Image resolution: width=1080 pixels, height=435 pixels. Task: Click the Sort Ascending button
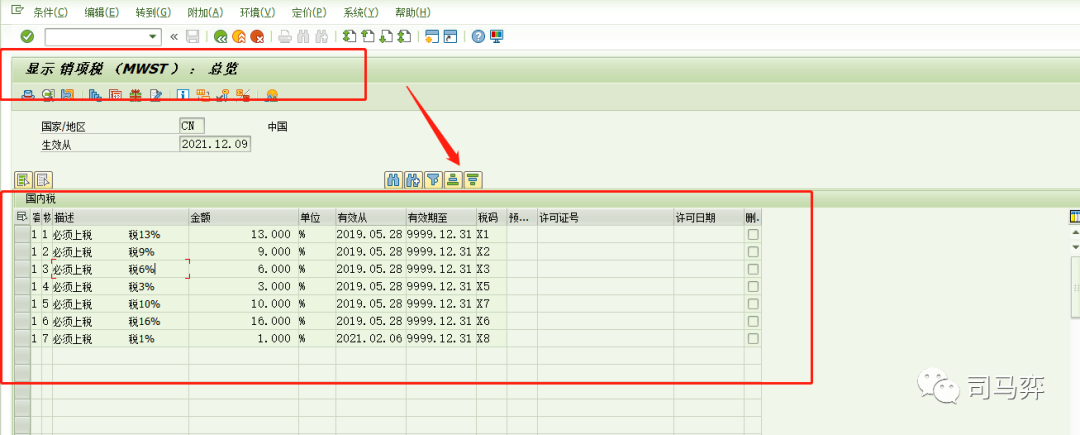(453, 180)
